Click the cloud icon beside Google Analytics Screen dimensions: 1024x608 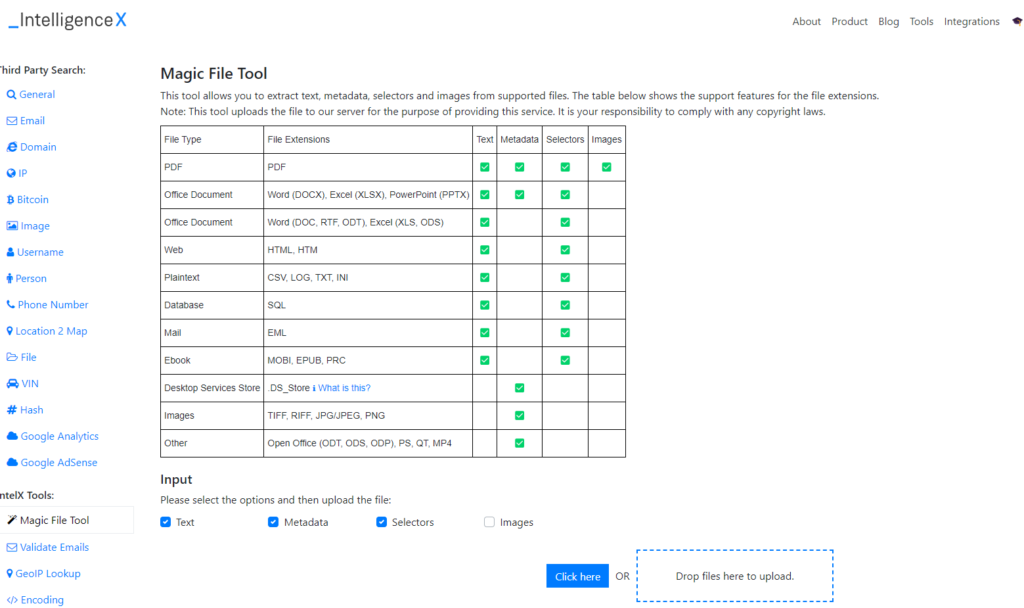pos(12,436)
